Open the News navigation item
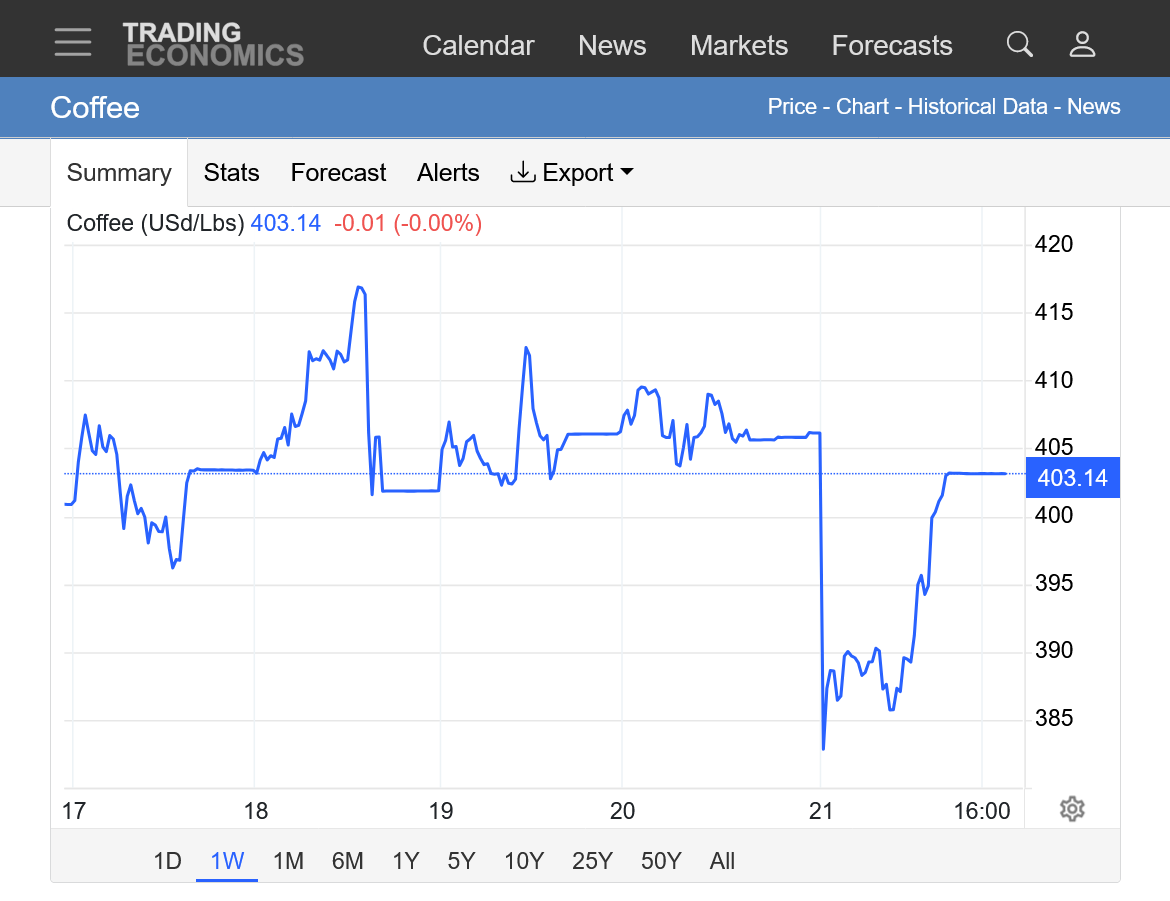 [612, 46]
